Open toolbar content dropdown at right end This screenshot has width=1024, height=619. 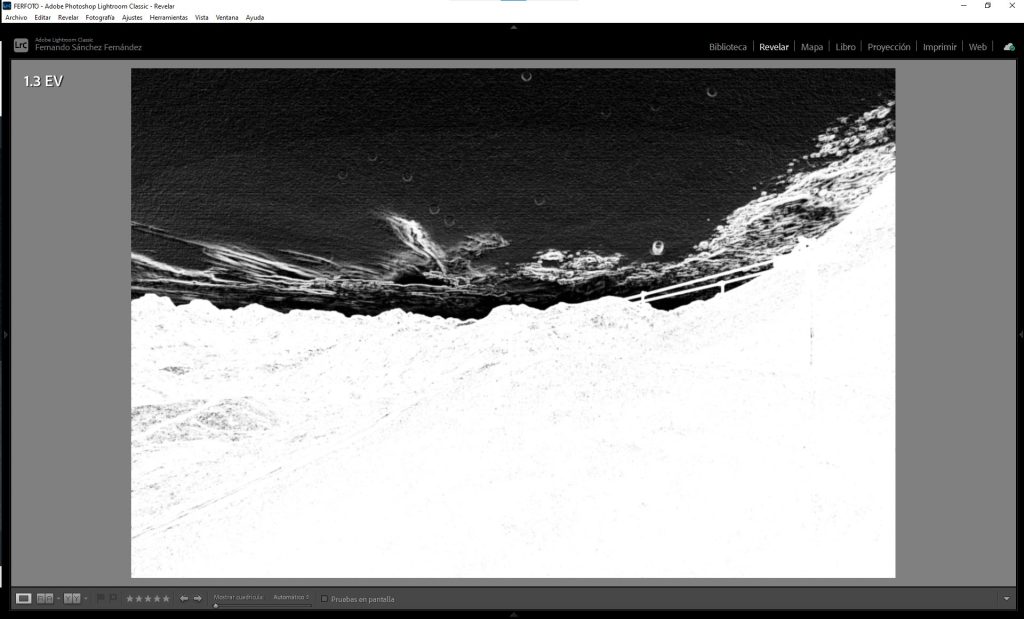coord(1006,599)
